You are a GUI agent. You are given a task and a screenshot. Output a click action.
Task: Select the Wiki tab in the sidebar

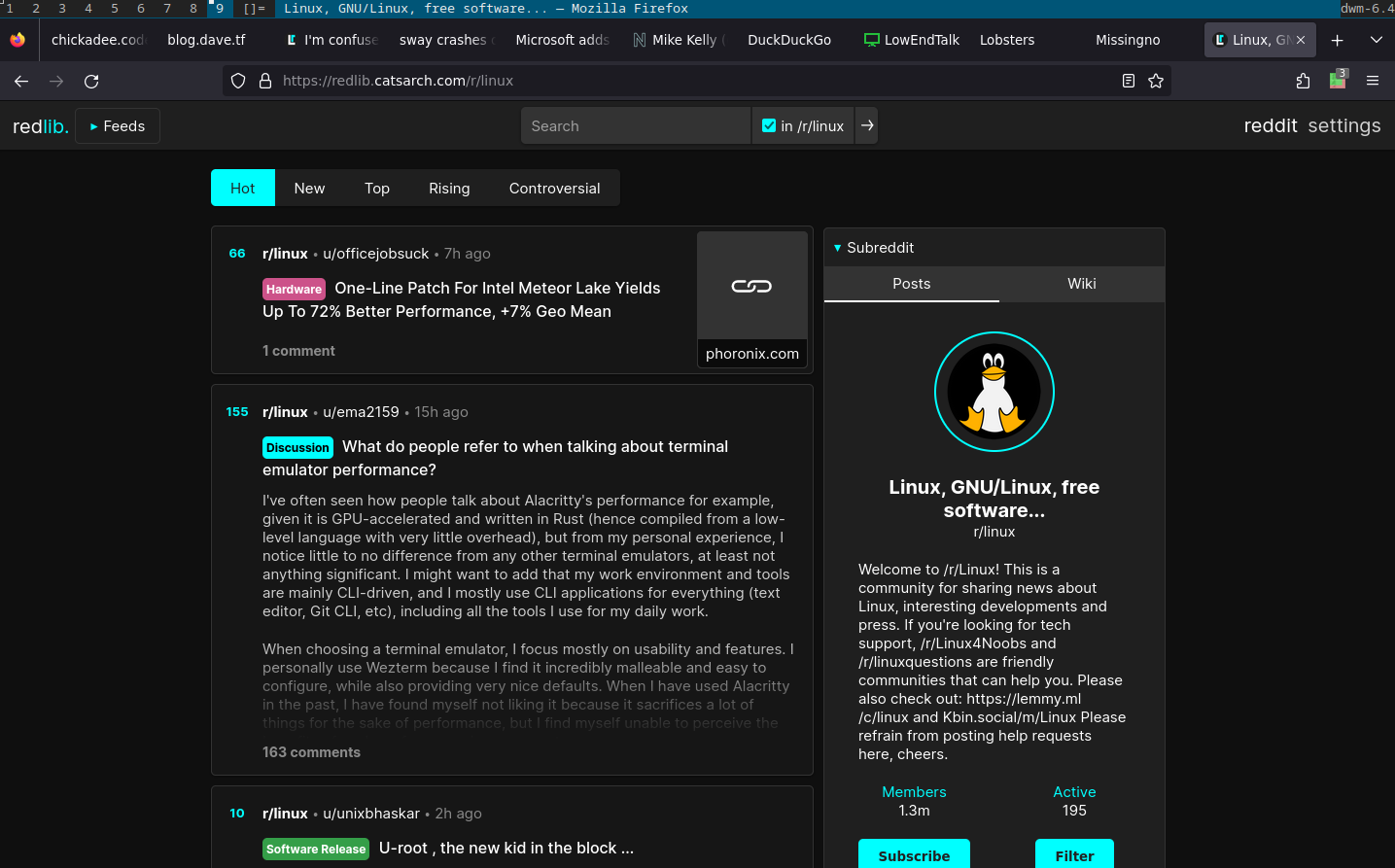click(1082, 284)
